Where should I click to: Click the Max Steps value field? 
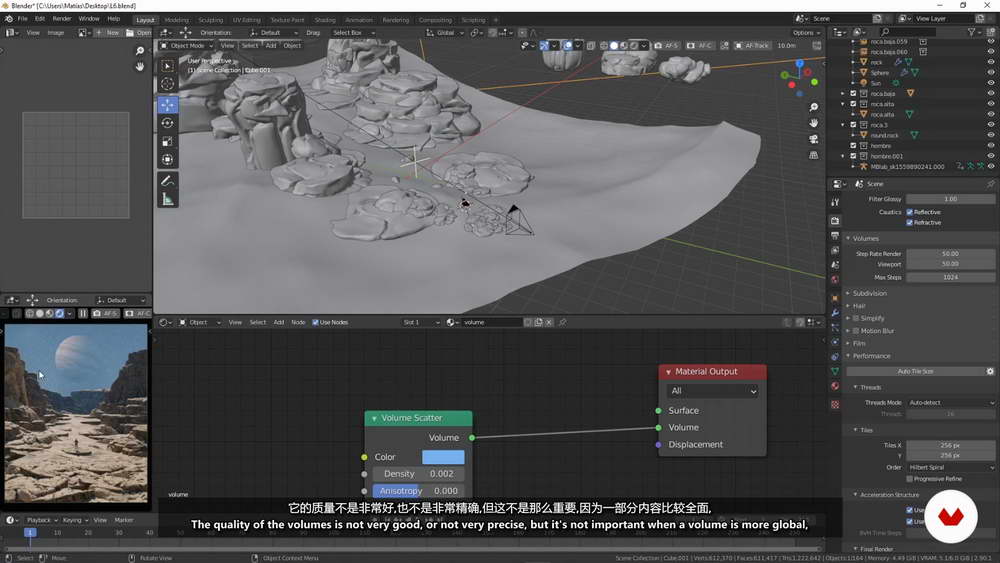click(950, 277)
